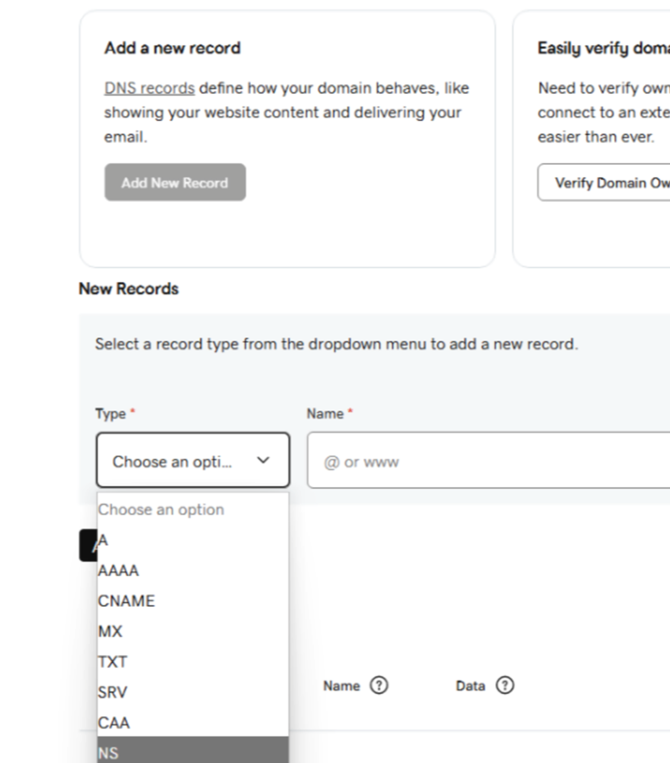670x763 pixels.
Task: Click the help icon beside Name column
Action: pos(379,686)
